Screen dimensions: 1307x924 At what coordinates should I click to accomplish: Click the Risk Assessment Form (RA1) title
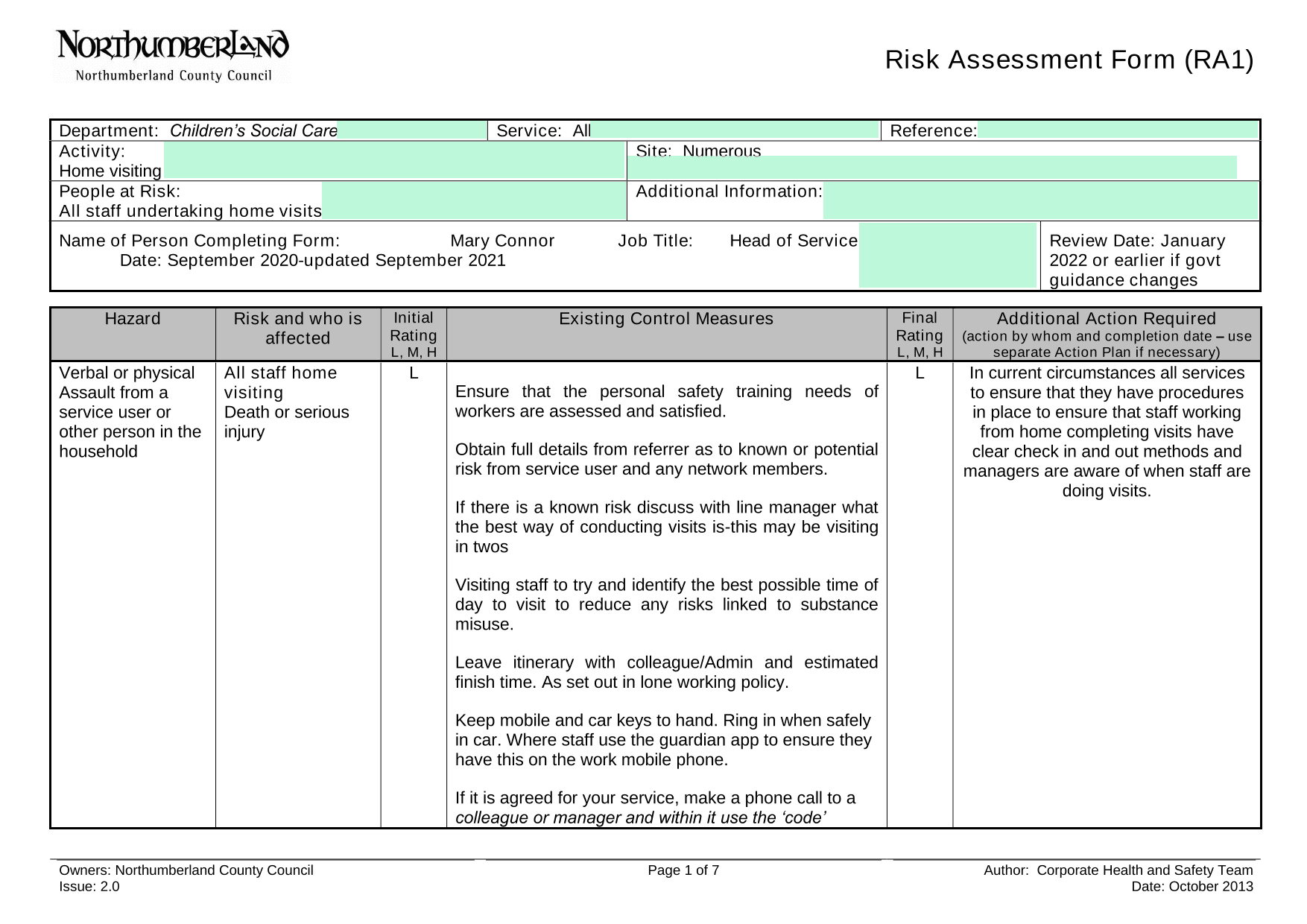(x=1069, y=60)
